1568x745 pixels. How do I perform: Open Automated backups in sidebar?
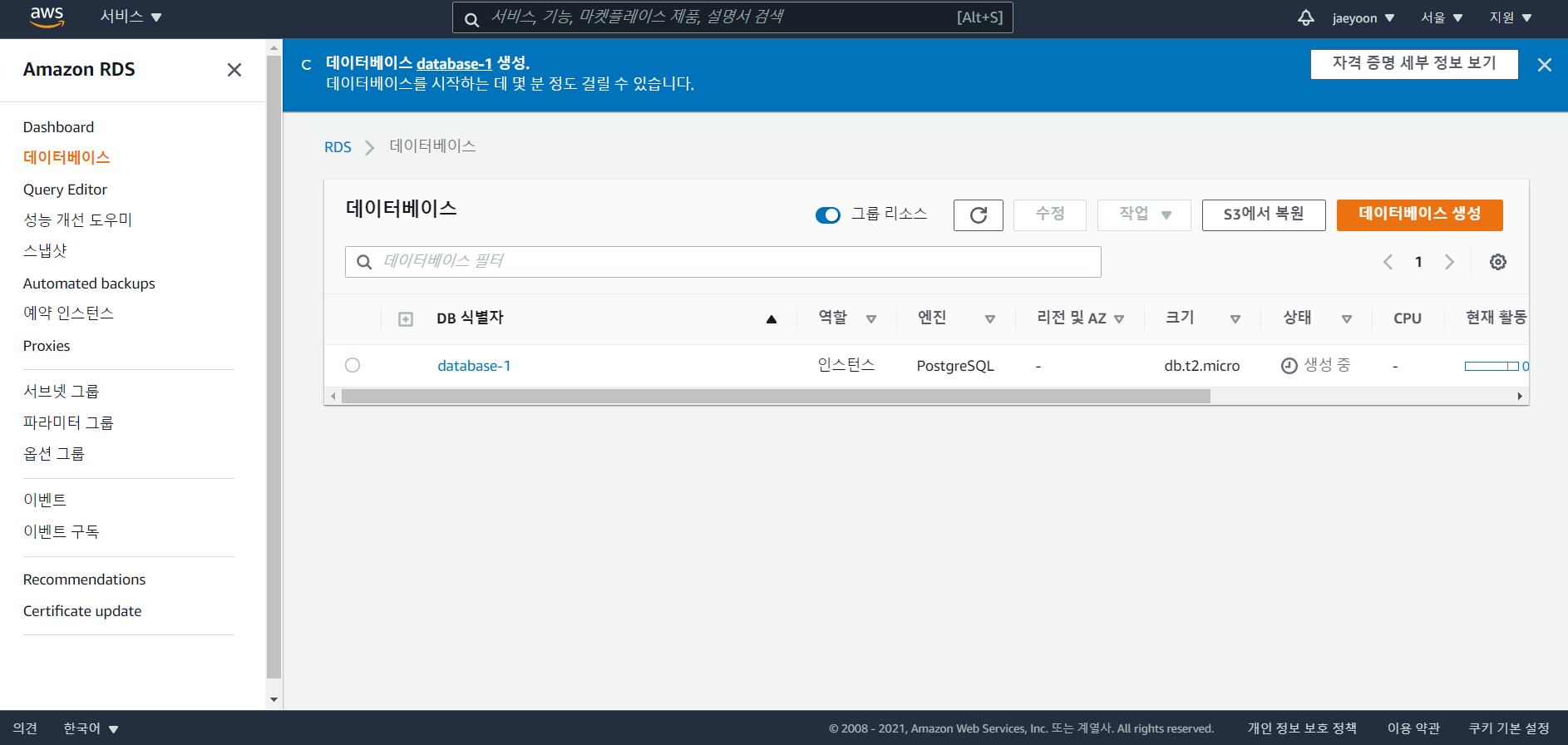pos(89,284)
